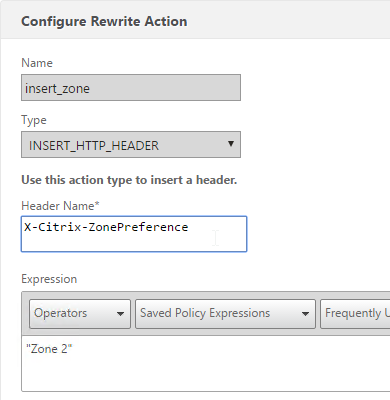Click inside the Expression text area

click(x=206, y=364)
